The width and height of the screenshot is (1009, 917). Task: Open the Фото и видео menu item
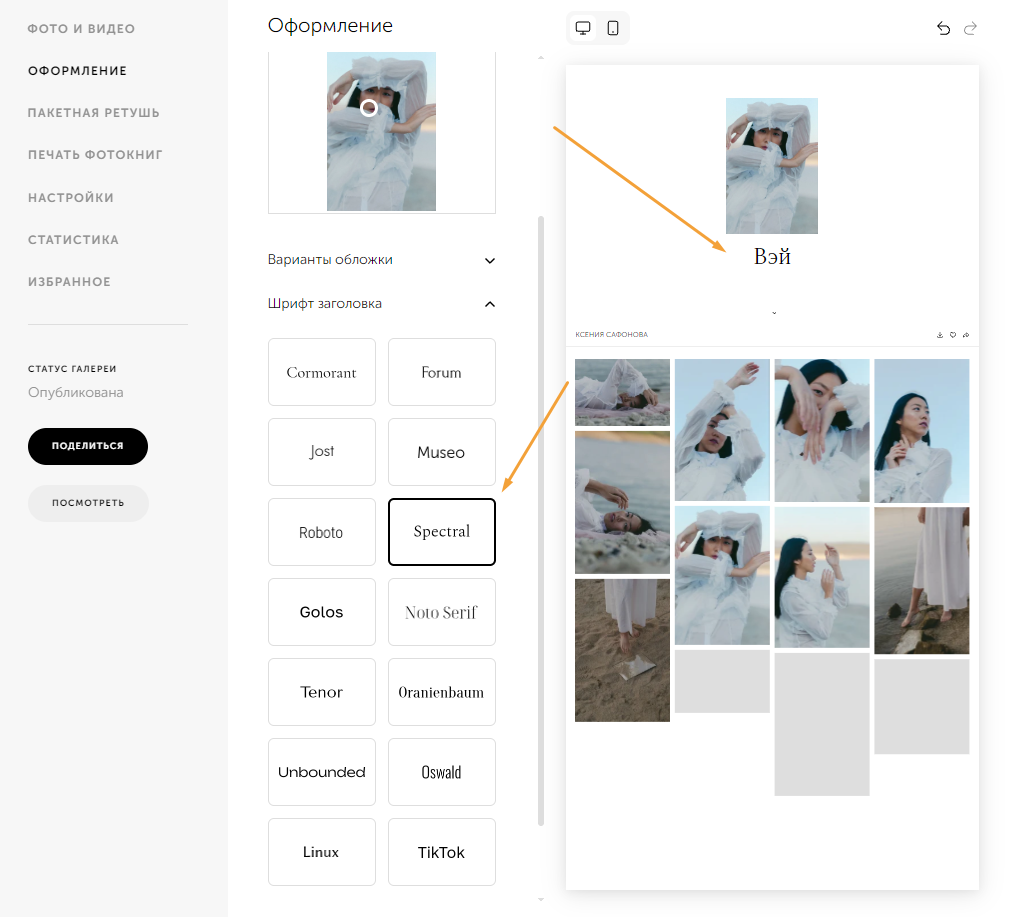pos(81,29)
